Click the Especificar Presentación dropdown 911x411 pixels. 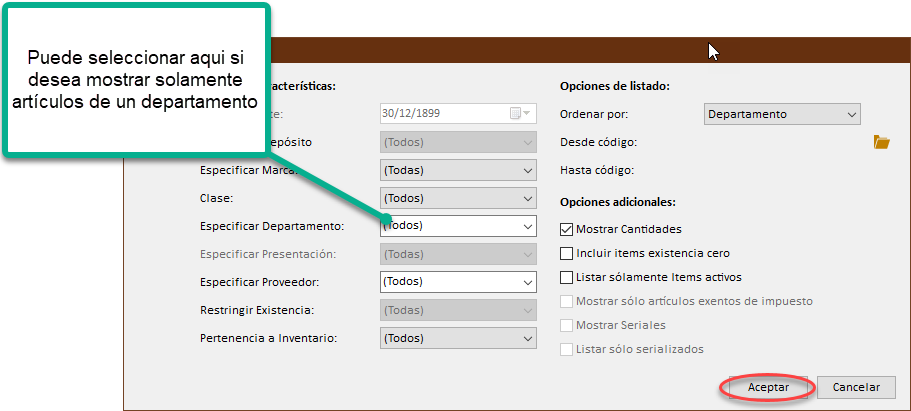pos(459,254)
